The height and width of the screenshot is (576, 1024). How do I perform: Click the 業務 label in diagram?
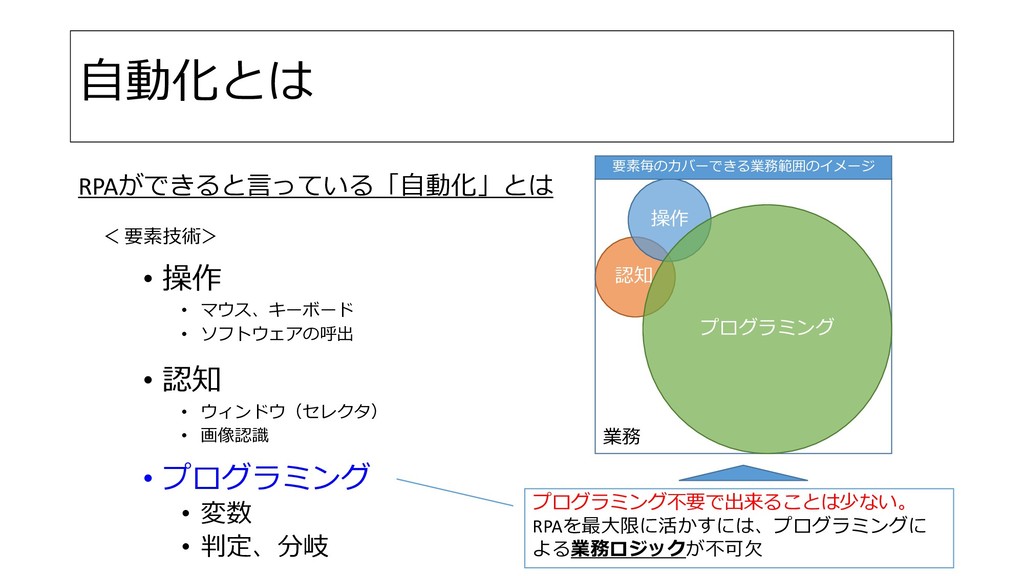click(x=622, y=436)
